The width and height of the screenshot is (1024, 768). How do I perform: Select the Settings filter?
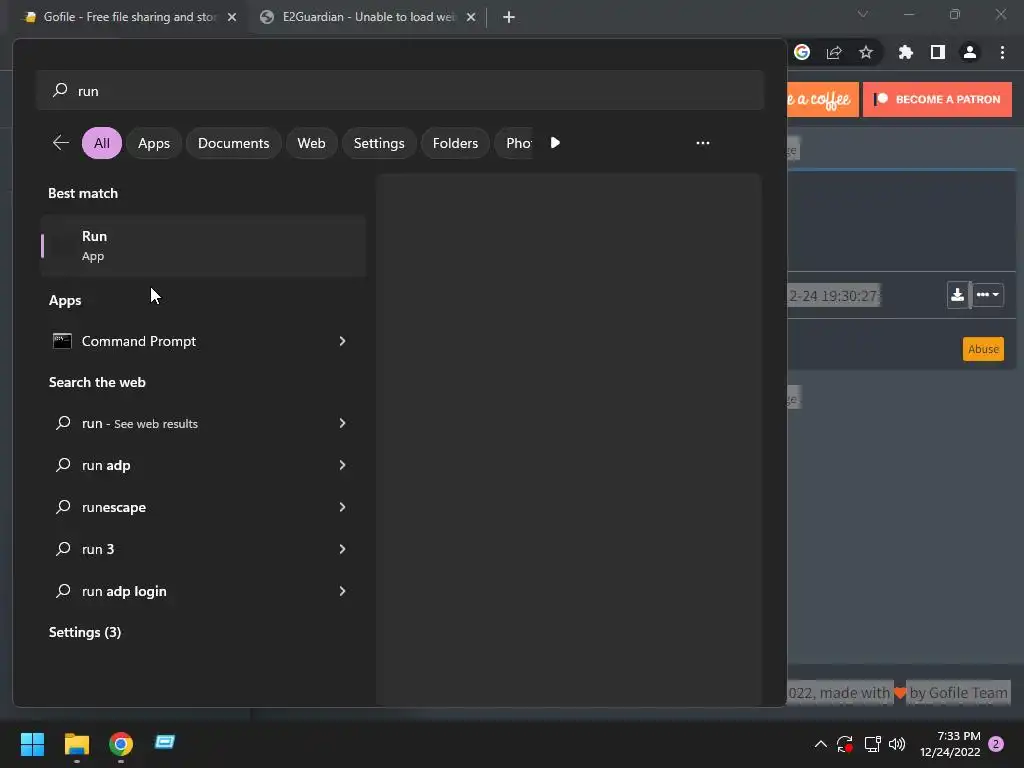pyautogui.click(x=379, y=143)
